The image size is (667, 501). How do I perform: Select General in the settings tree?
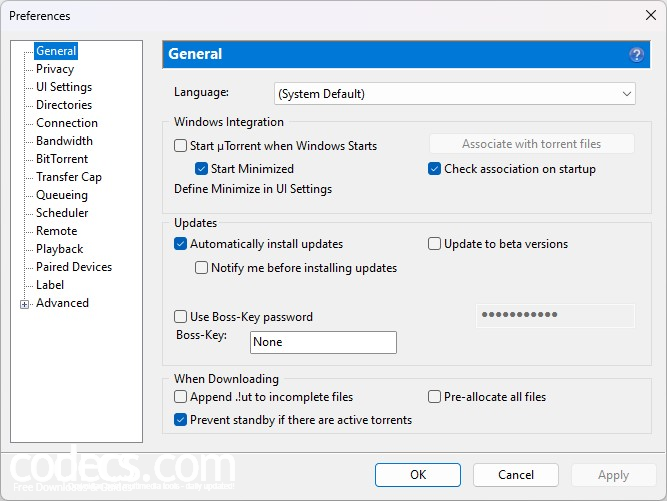coord(56,51)
